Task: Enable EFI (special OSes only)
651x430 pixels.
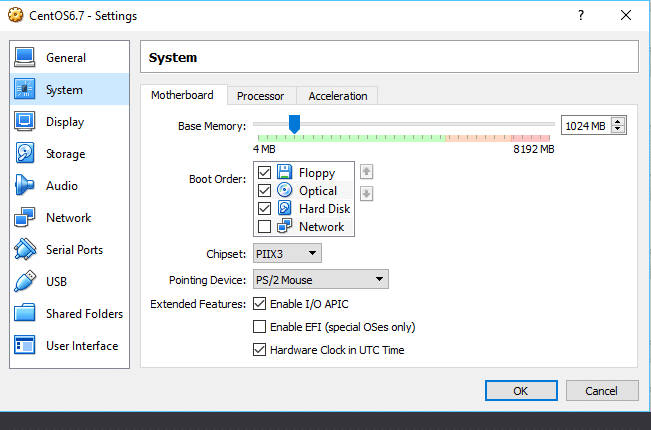Action: [x=261, y=327]
